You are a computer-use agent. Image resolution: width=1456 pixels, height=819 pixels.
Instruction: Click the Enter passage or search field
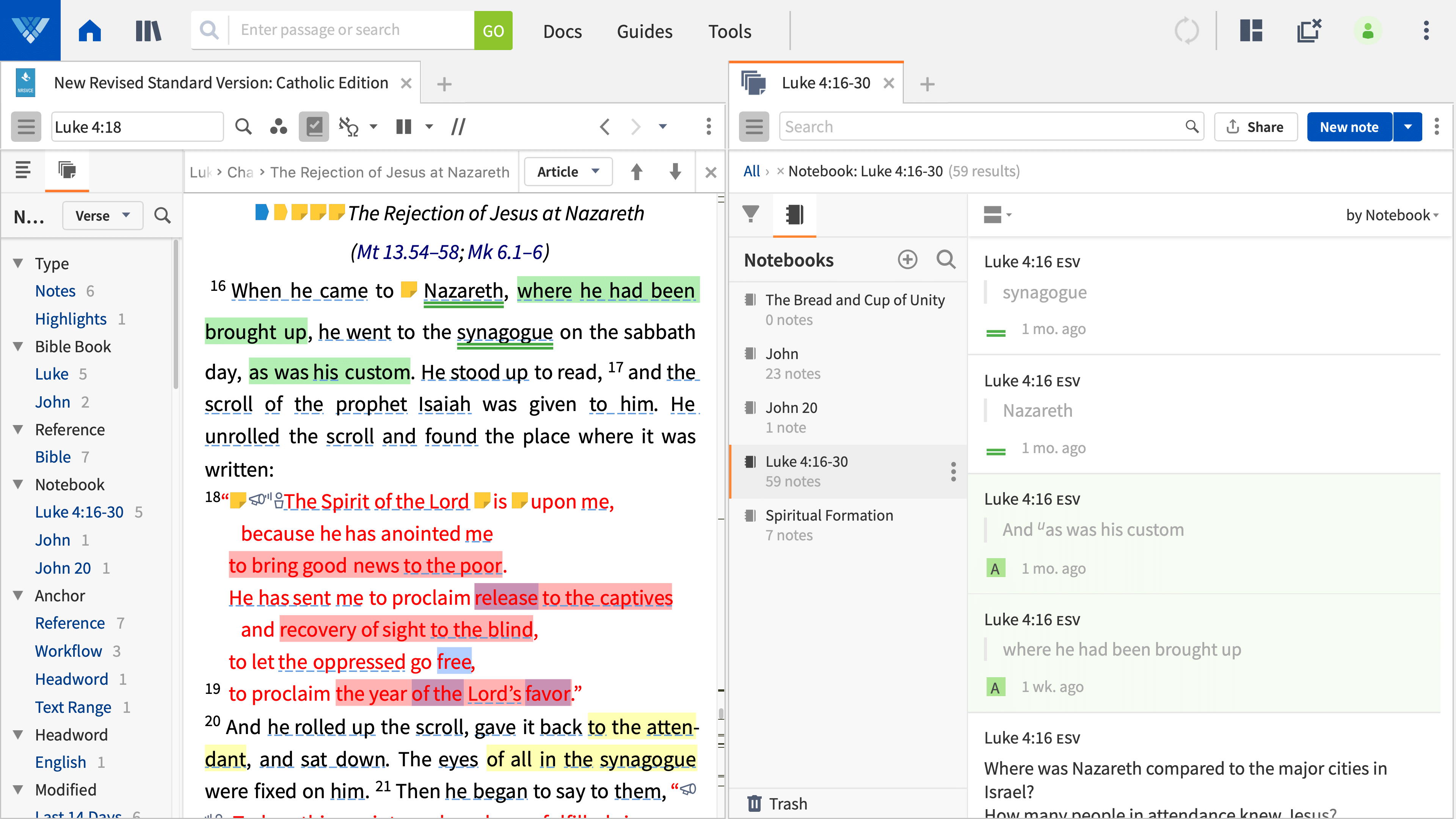350,30
